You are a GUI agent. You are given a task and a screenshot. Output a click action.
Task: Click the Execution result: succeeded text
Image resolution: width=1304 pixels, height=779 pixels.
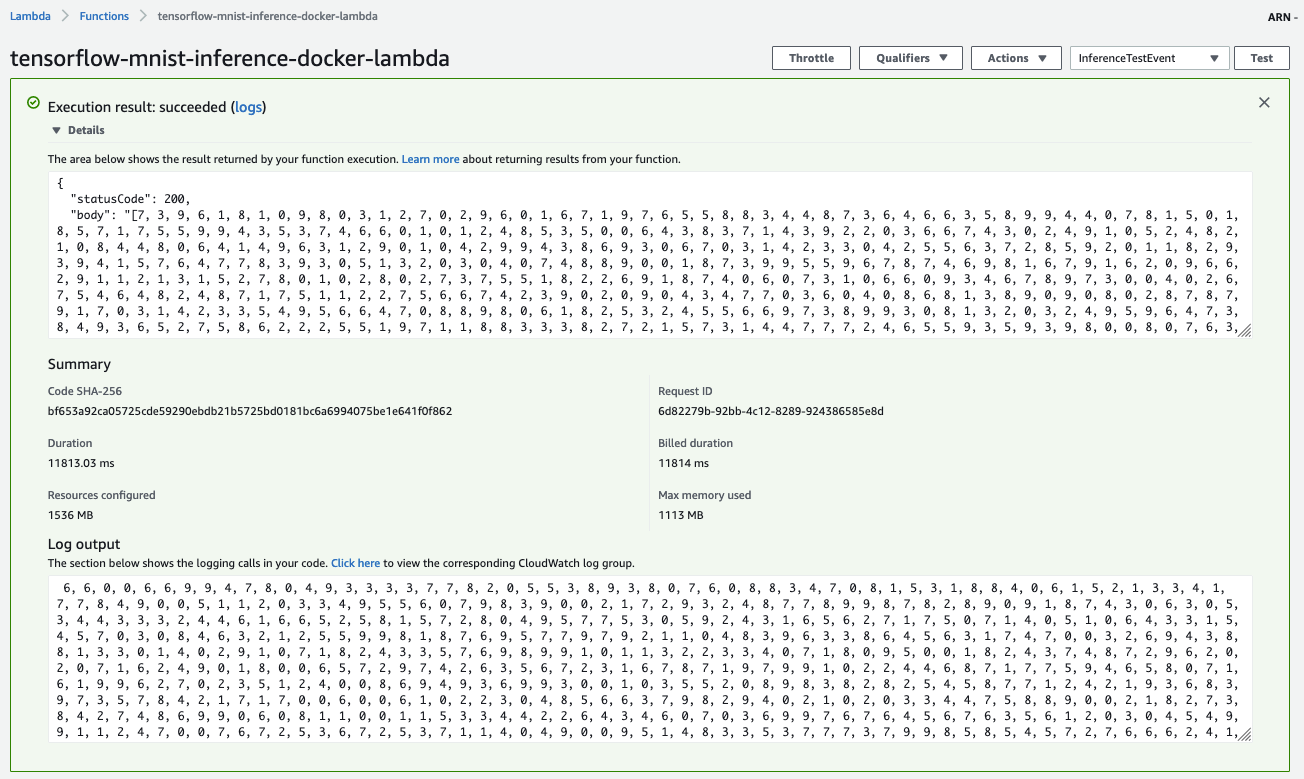[137, 107]
